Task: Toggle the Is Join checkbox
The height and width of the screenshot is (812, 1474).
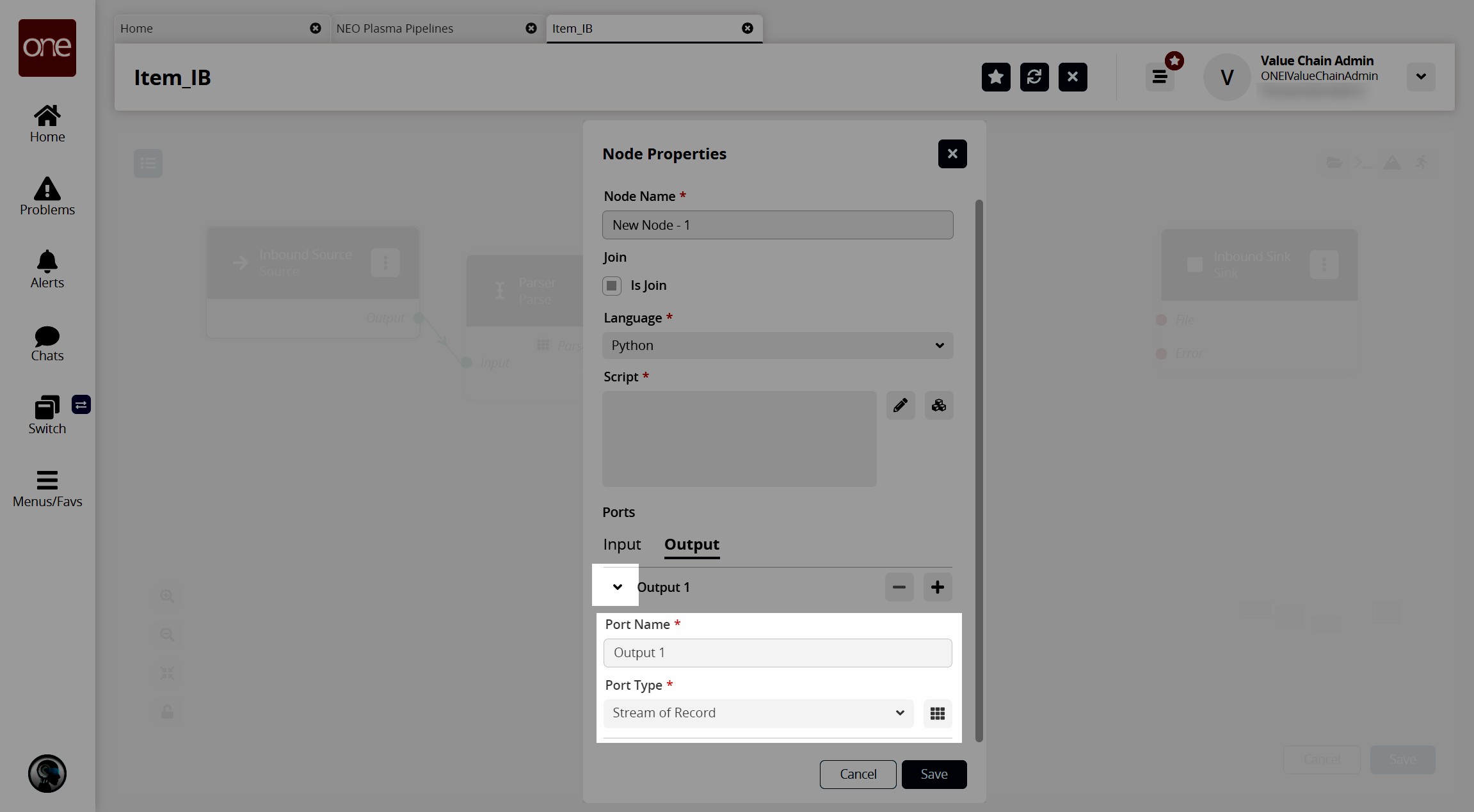Action: [x=611, y=285]
